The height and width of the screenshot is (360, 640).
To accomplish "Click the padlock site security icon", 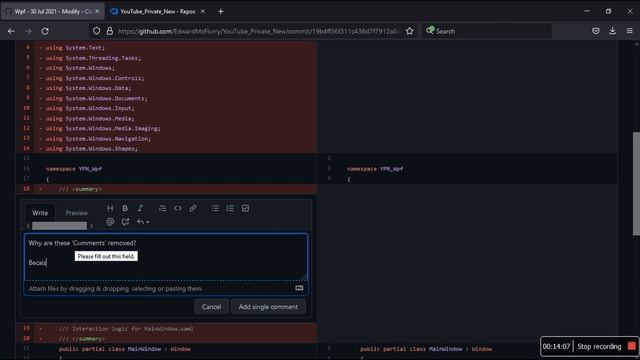I will click(109, 31).
